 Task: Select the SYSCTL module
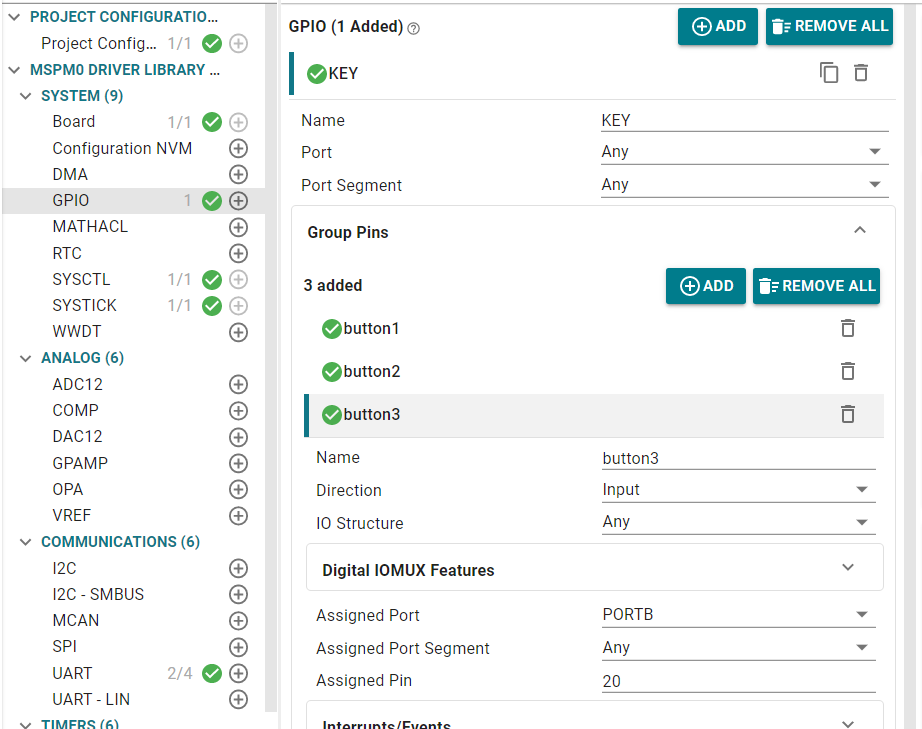[x=81, y=279]
